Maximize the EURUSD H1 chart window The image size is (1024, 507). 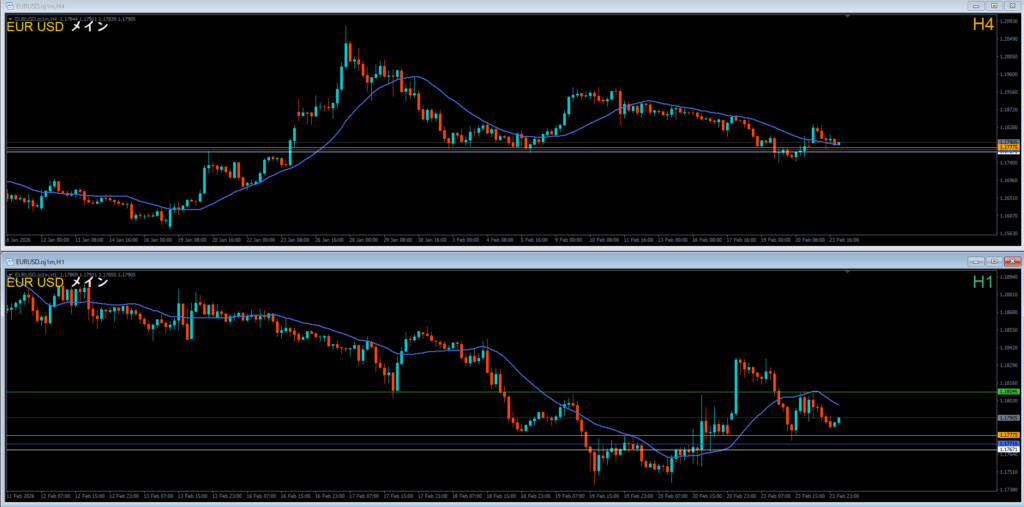995,261
